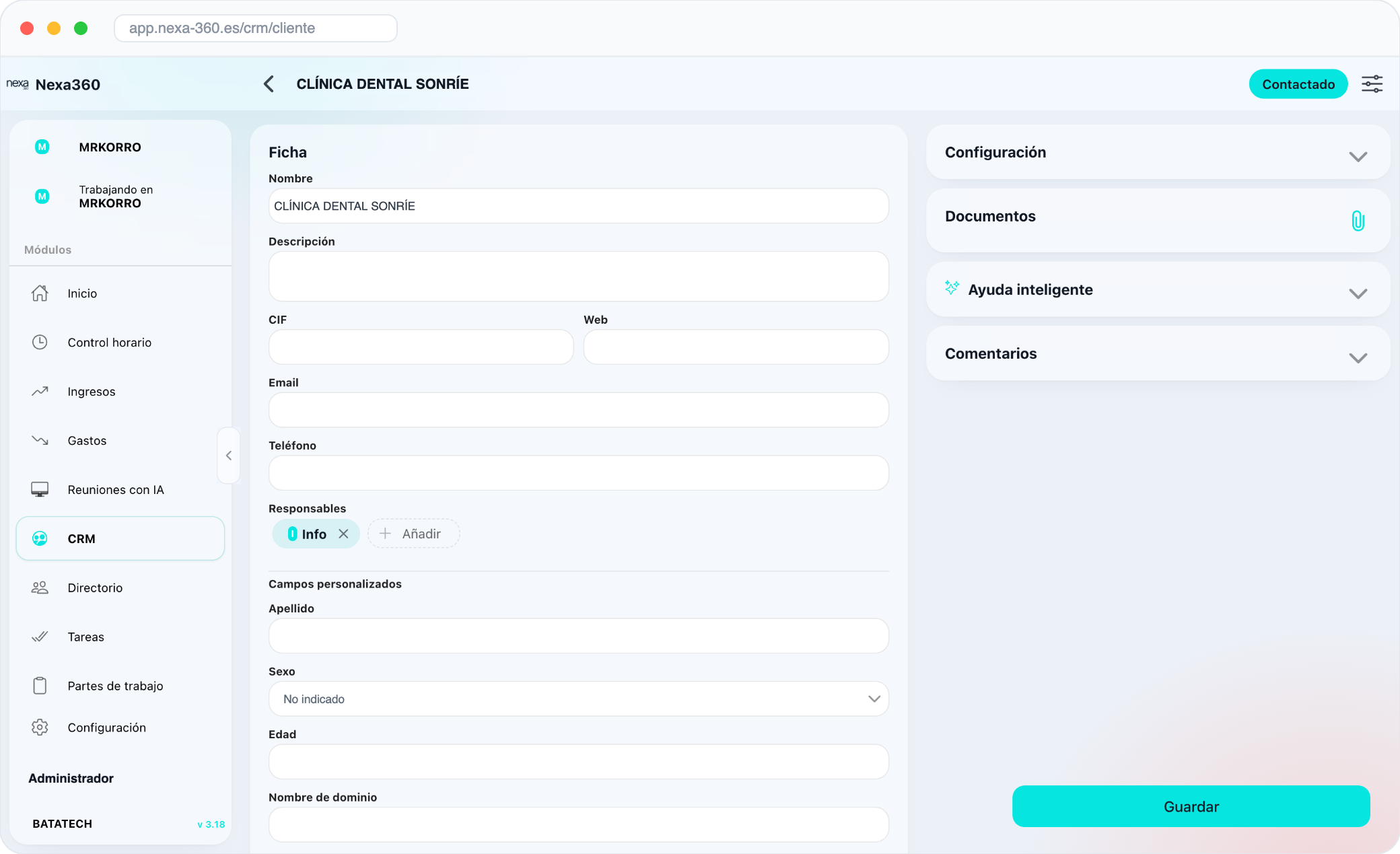Collapse the sidebar with the chevron handle
This screenshot has height=854, width=1400.
point(229,456)
